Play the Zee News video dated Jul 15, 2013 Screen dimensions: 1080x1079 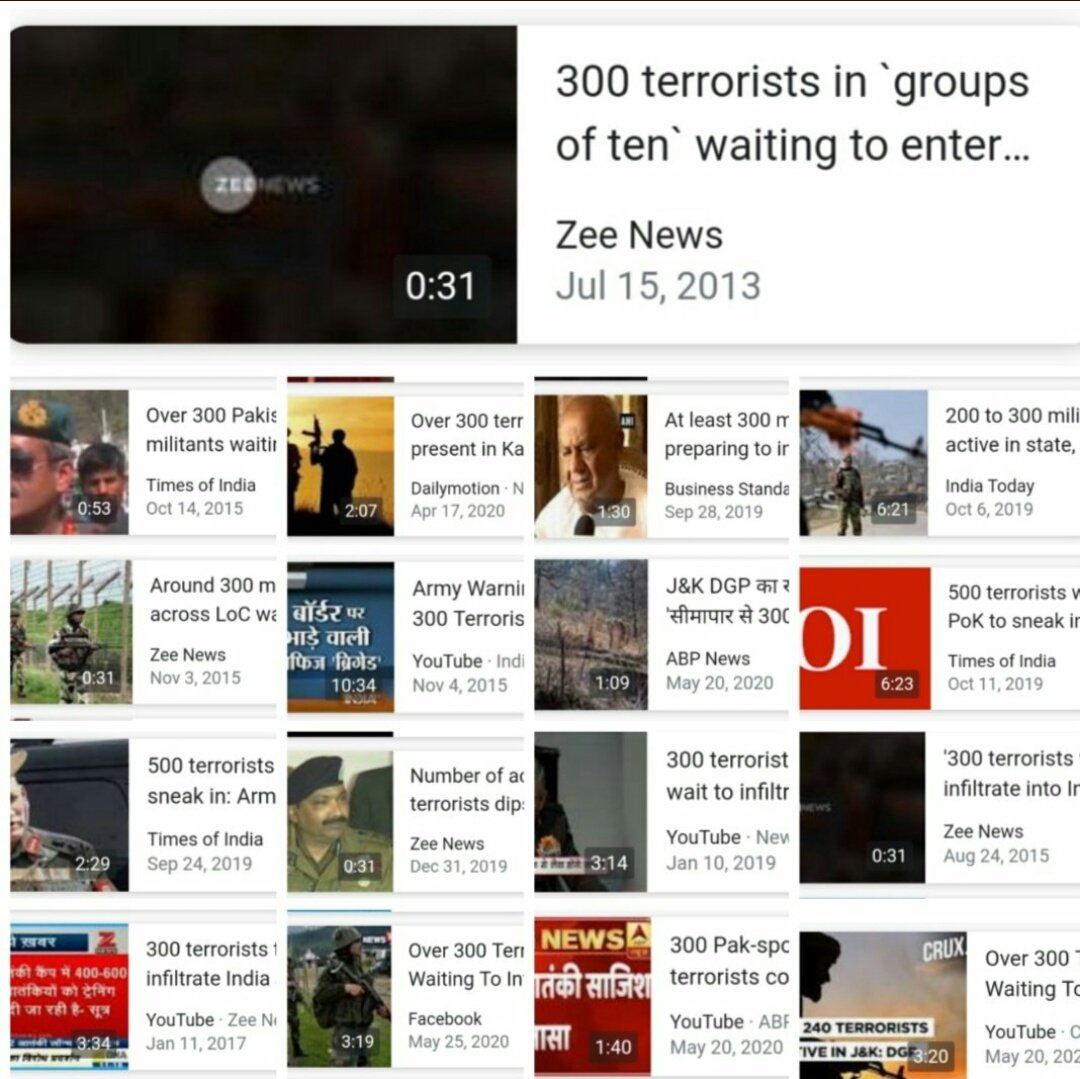point(263,185)
